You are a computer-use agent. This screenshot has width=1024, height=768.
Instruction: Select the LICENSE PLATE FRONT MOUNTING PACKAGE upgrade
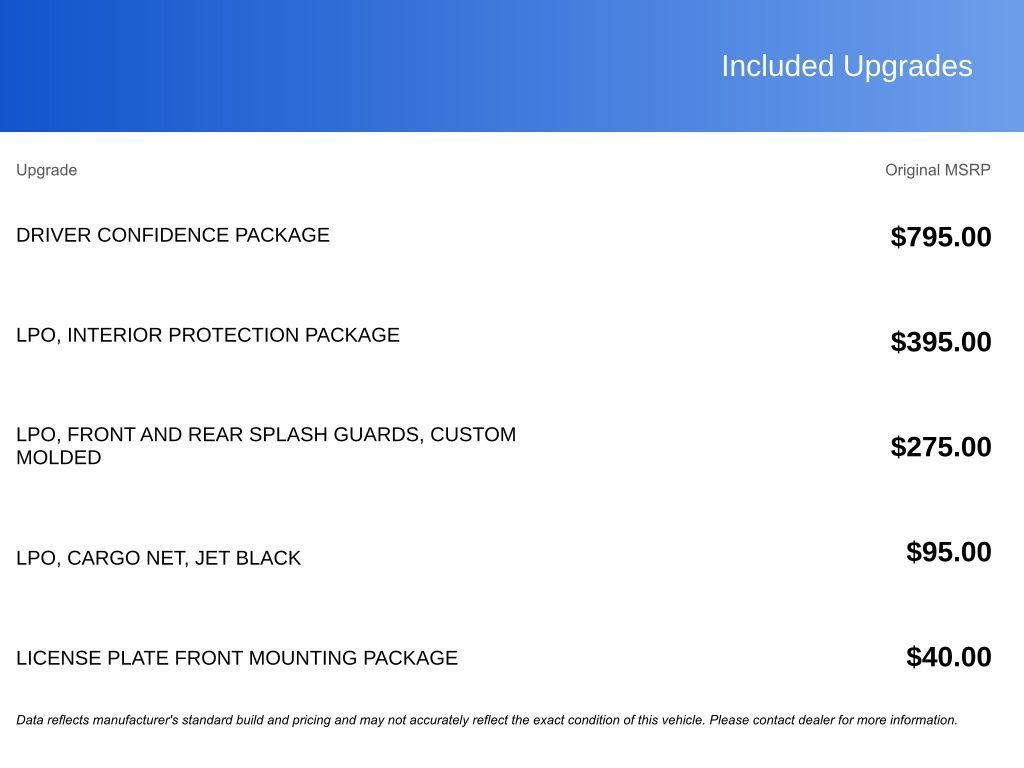[x=236, y=658]
